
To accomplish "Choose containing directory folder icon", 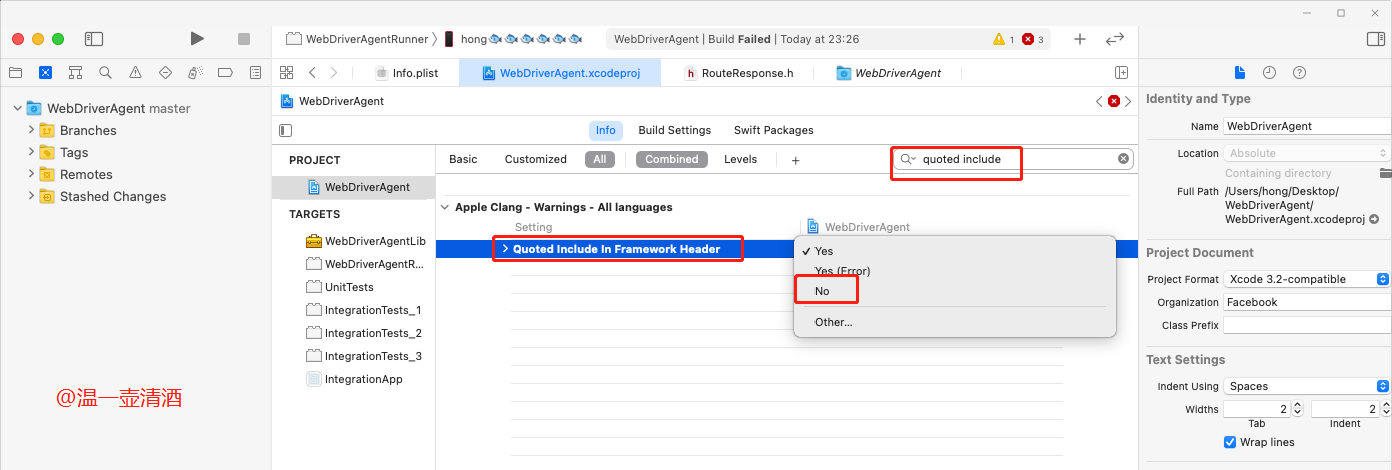I will (1385, 173).
